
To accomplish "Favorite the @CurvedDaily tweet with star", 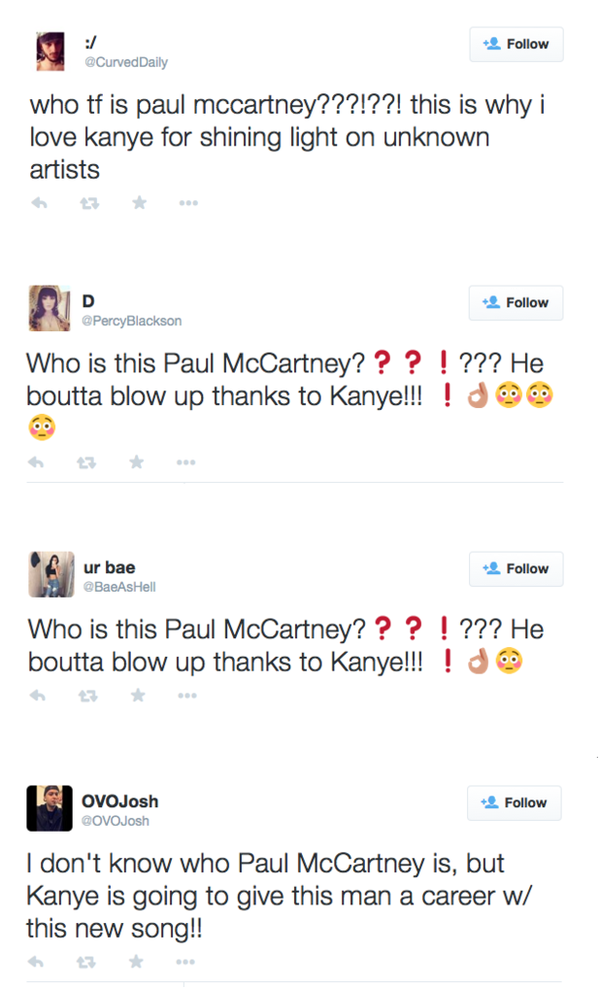I will coord(139,202).
